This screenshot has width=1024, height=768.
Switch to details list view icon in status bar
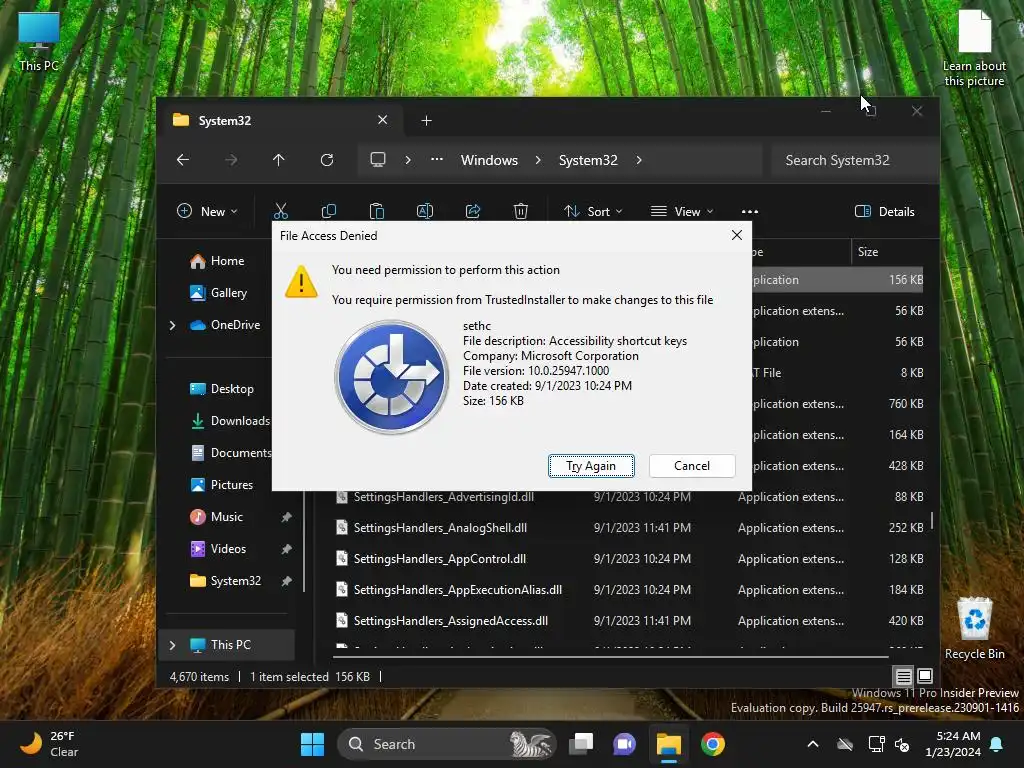(x=904, y=677)
